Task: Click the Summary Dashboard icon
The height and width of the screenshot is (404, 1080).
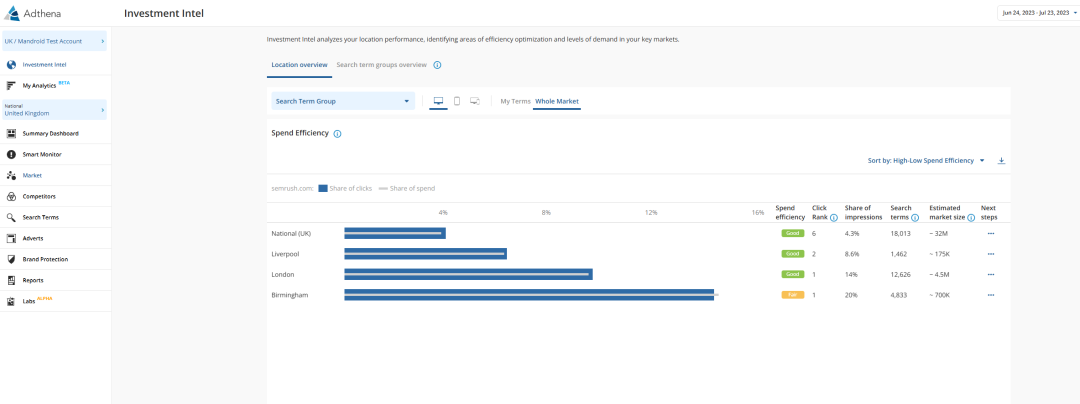Action: [11, 134]
